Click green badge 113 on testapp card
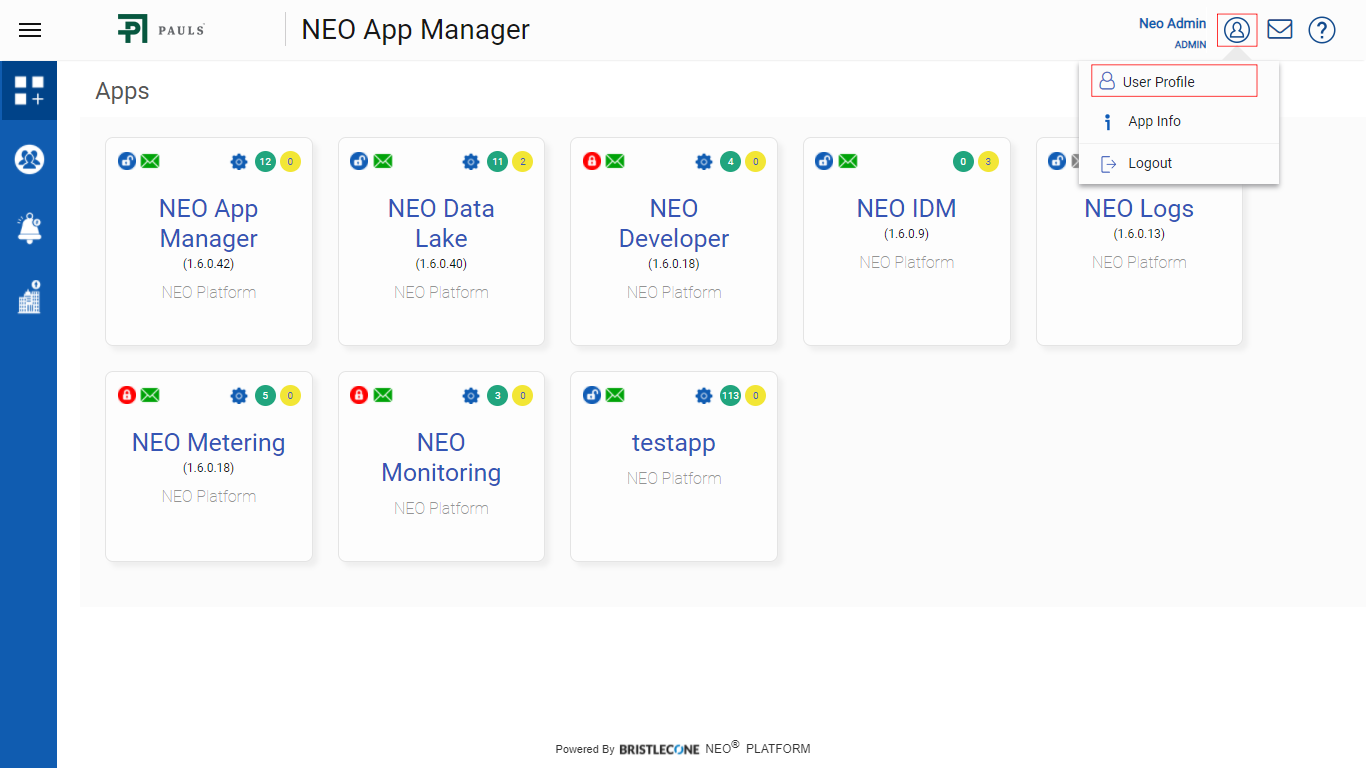 click(x=730, y=395)
